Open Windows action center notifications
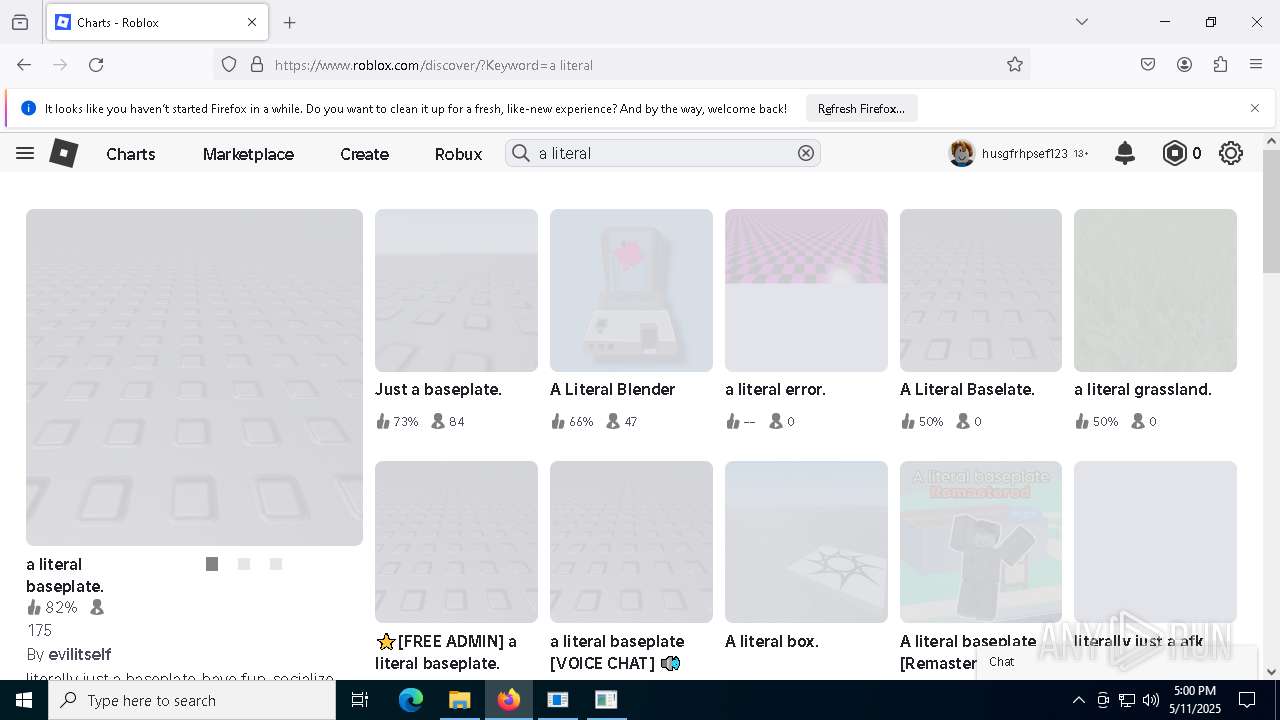Image resolution: width=1280 pixels, height=720 pixels. point(1247,700)
